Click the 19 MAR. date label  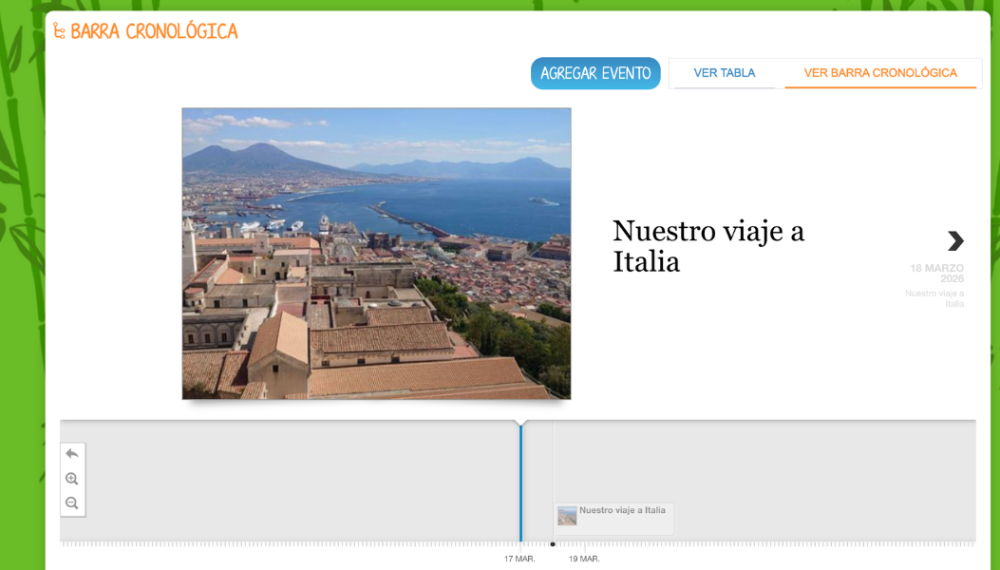pos(583,559)
